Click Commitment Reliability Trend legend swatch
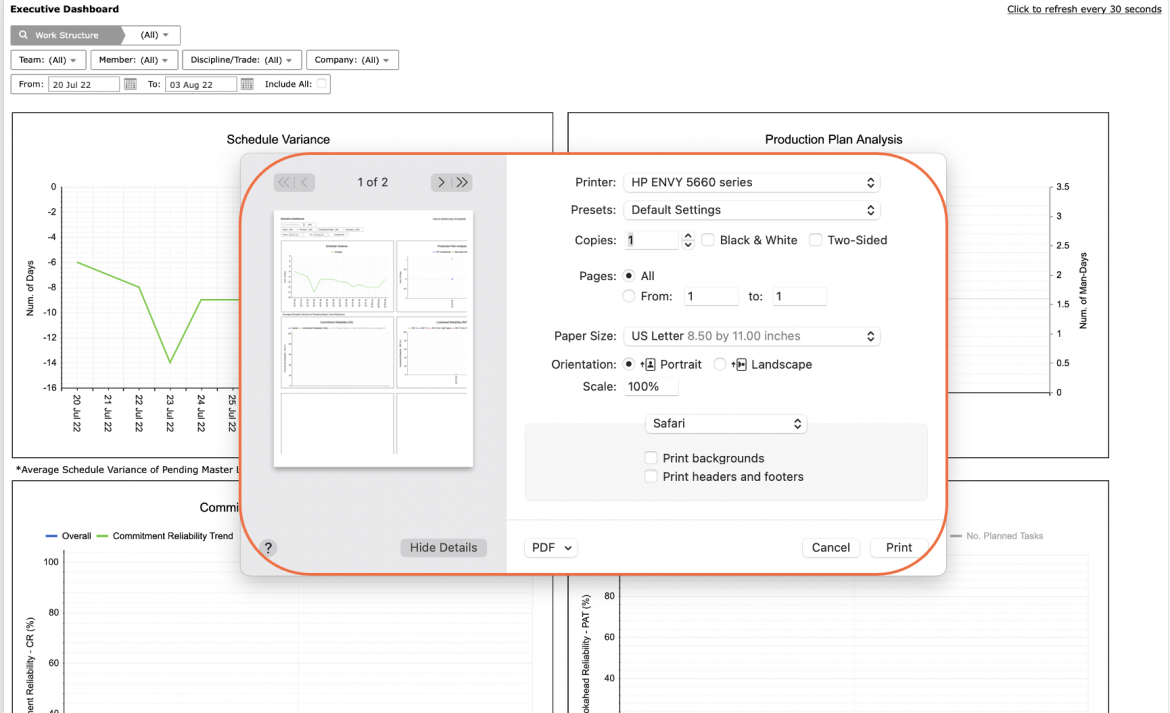This screenshot has width=1170, height=713. (x=103, y=535)
